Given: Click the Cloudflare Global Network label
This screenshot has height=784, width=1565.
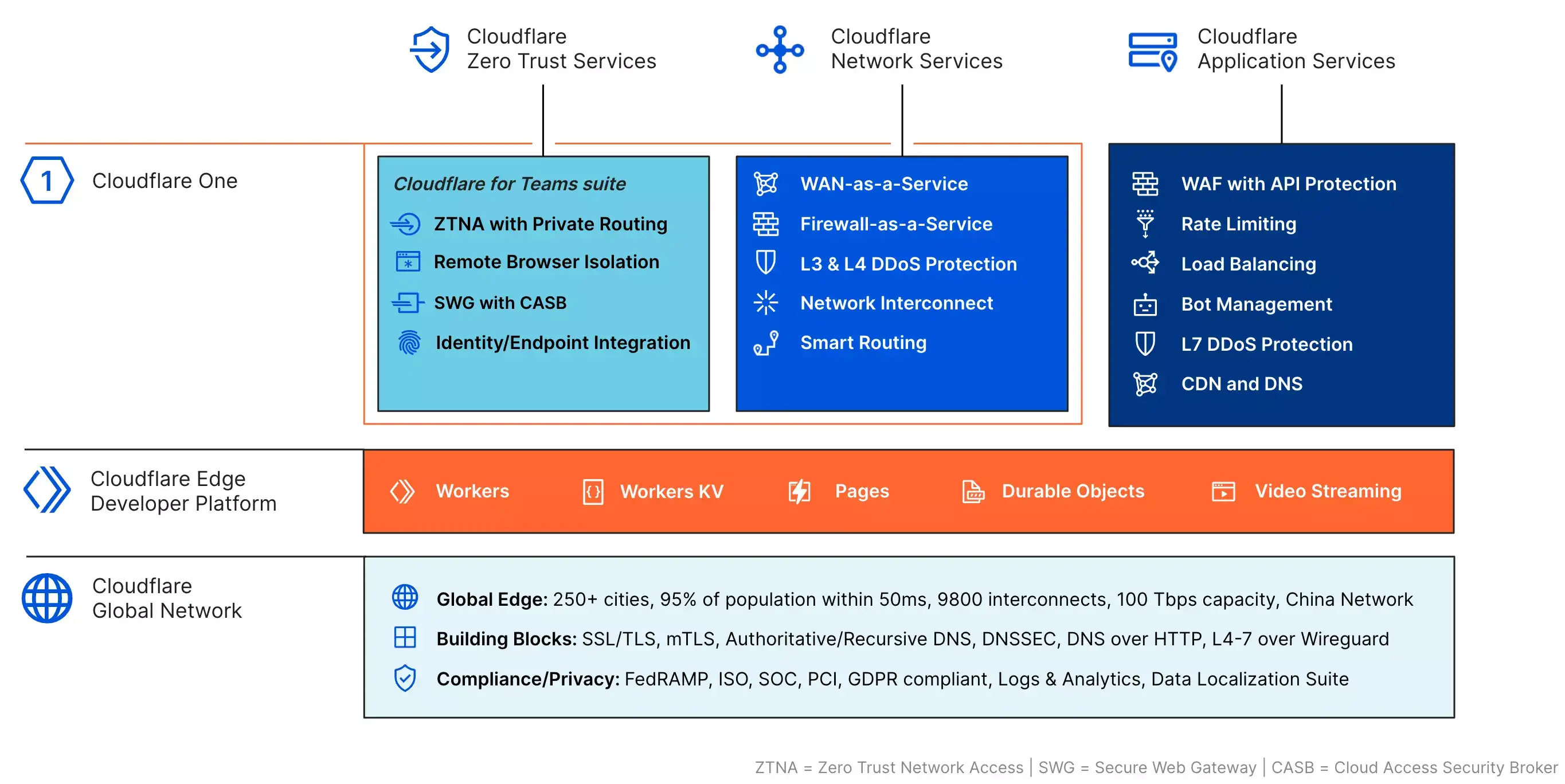Looking at the screenshot, I should (x=166, y=598).
